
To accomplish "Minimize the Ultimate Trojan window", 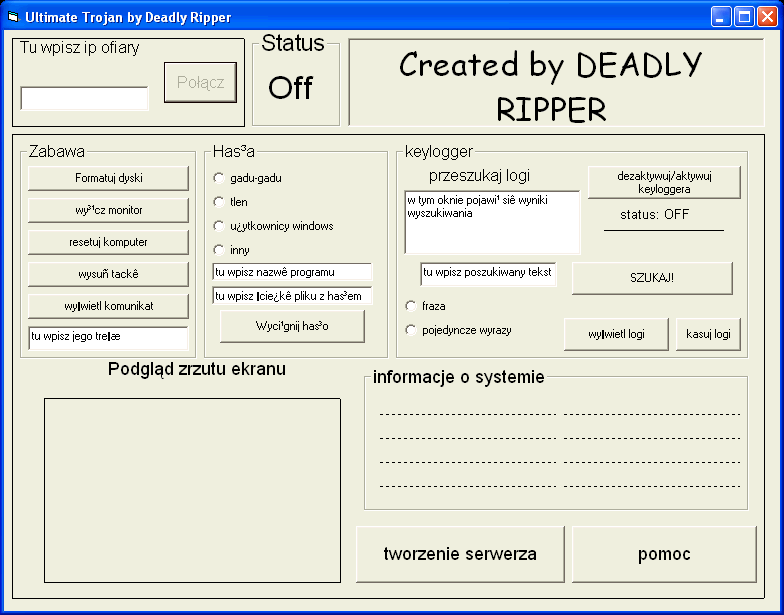I will pyautogui.click(x=721, y=17).
